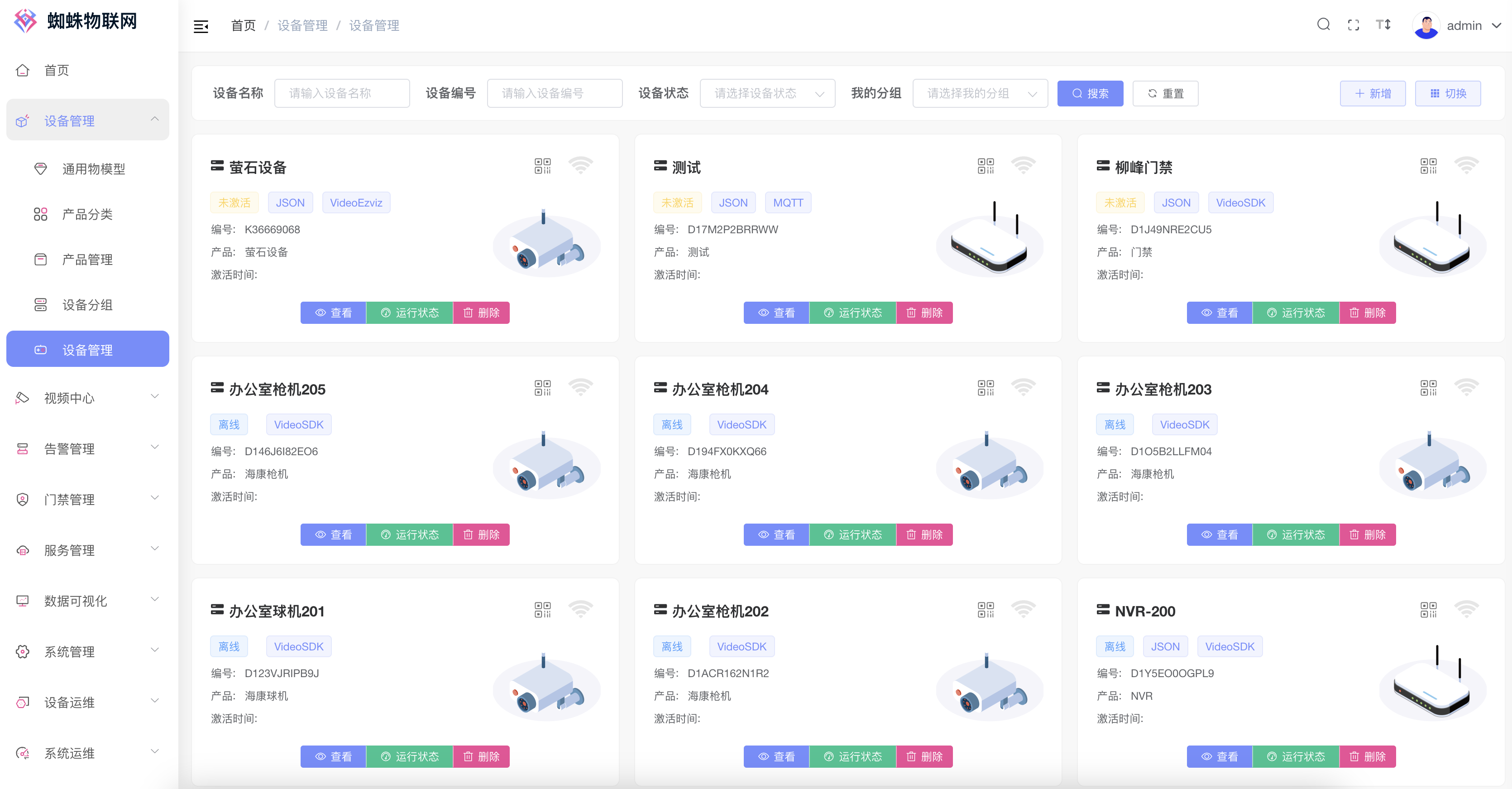Delete the 办公室枪机205 device

pos(481,535)
